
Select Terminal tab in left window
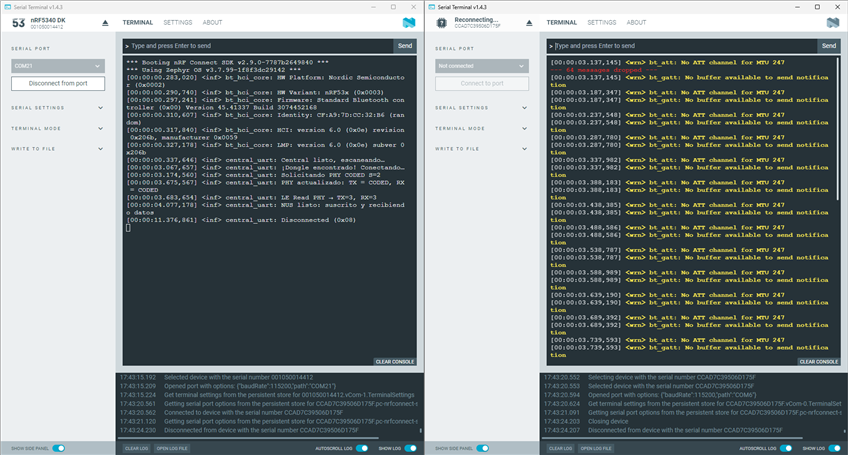[137, 23]
